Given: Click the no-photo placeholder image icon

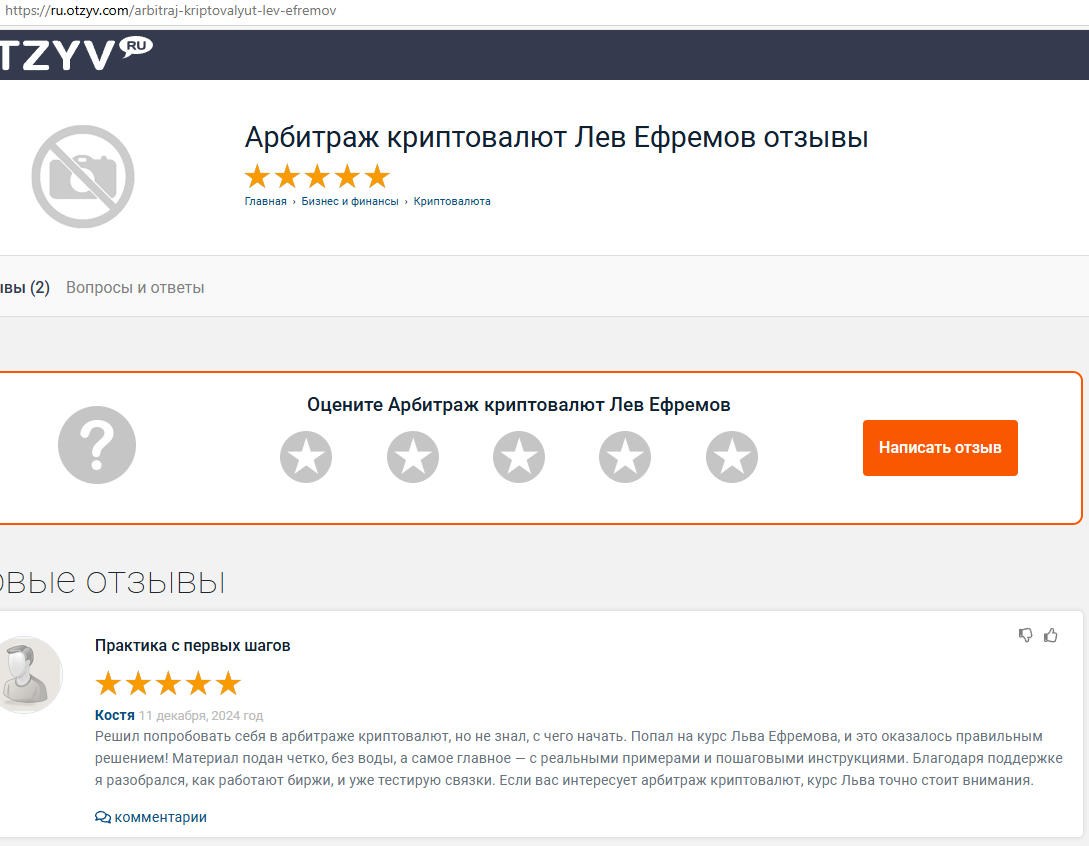Looking at the screenshot, I should [83, 177].
